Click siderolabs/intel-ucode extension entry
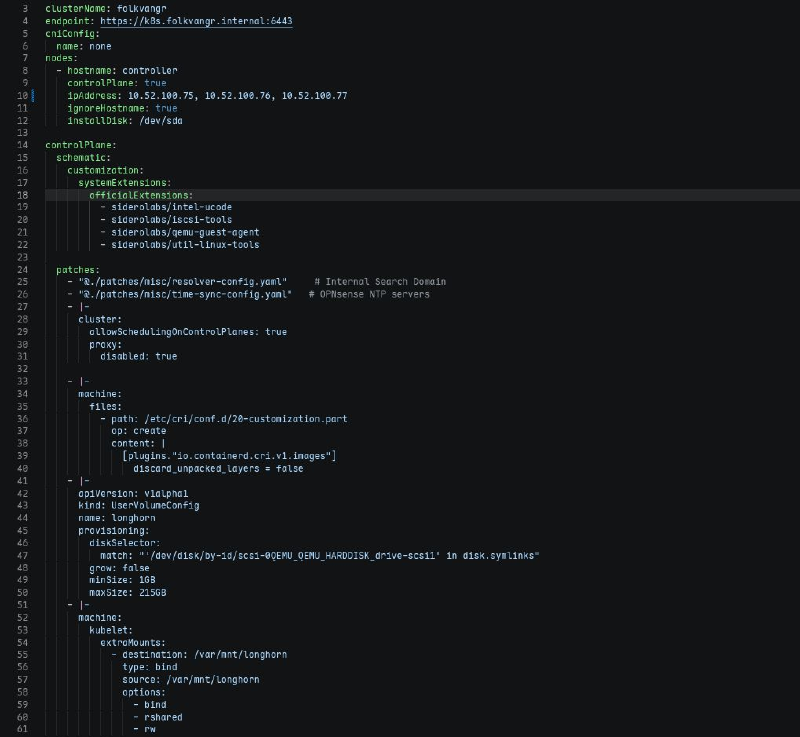800x737 pixels. (171, 207)
